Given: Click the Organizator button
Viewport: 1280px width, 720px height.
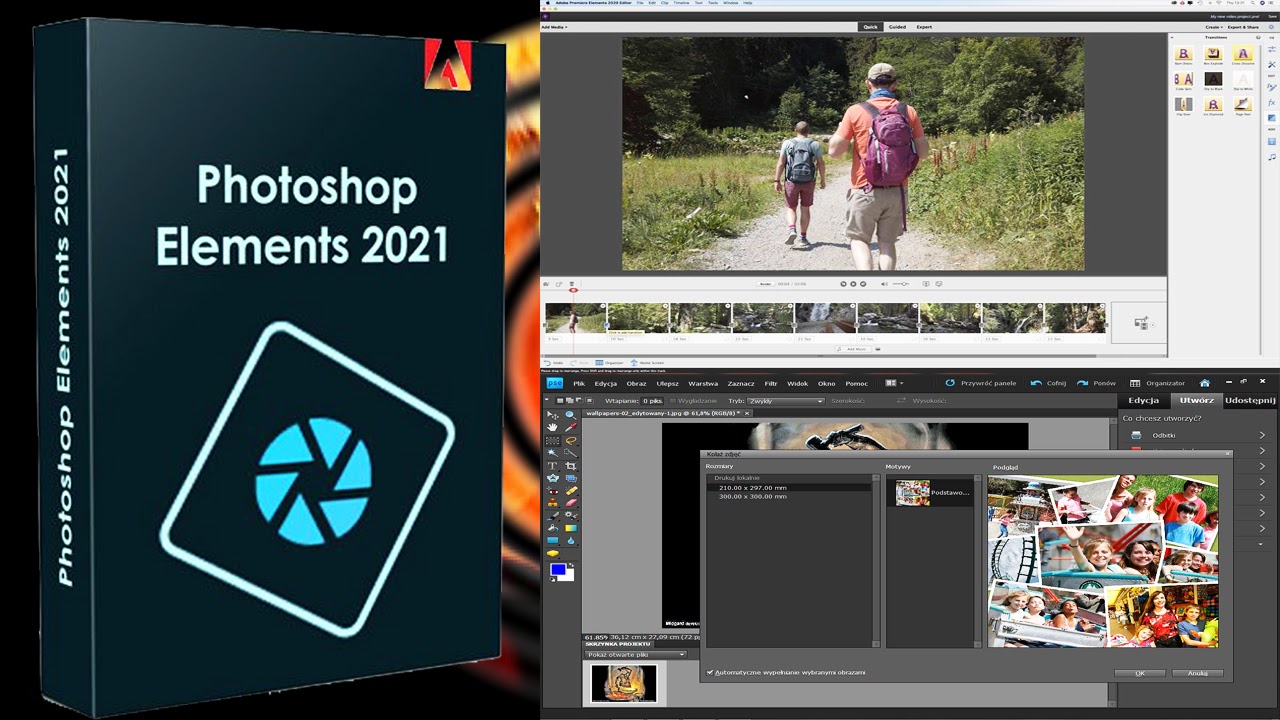Looking at the screenshot, I should pyautogui.click(x=1158, y=383).
